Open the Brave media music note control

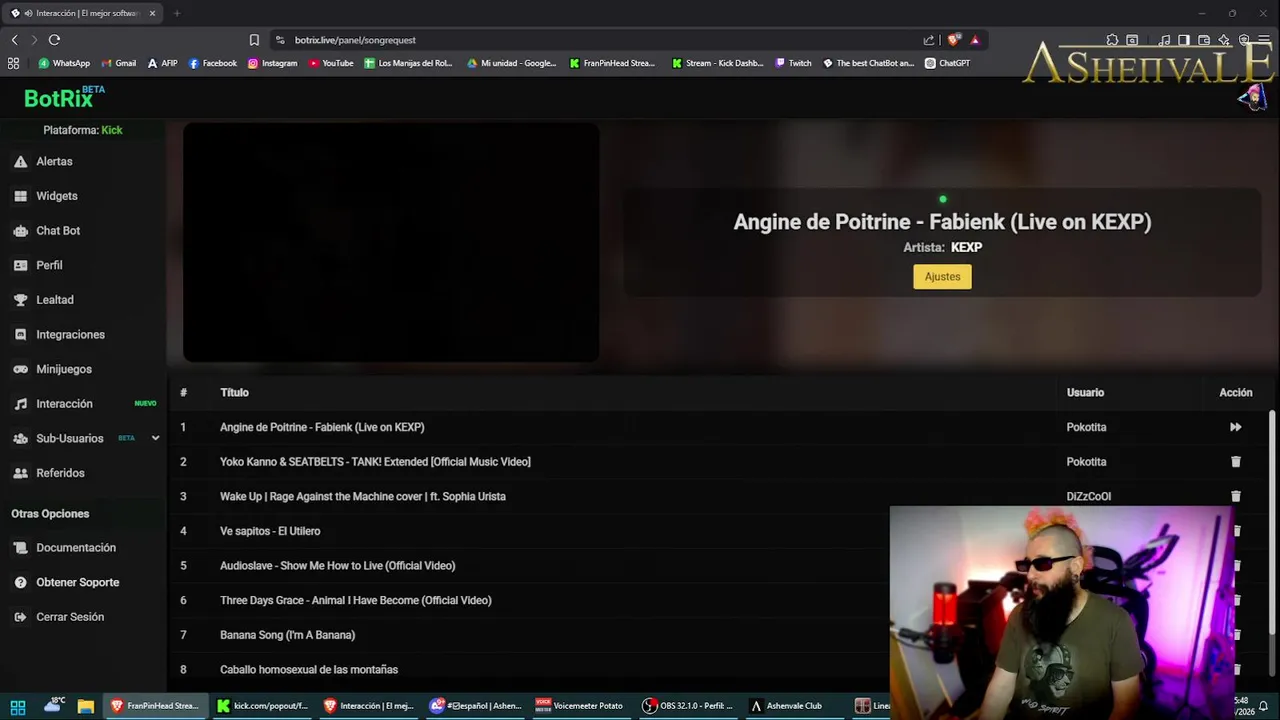(1164, 40)
